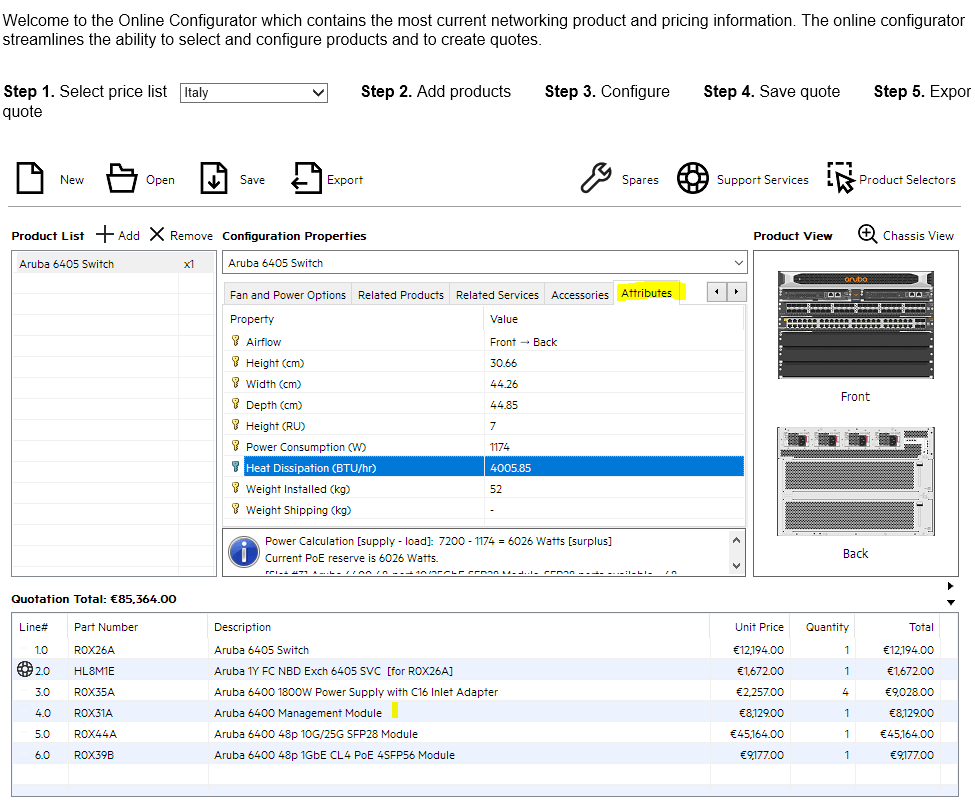This screenshot has height=803, width=975.
Task: Click key icon beside Depth (cm)
Action: pos(236,404)
